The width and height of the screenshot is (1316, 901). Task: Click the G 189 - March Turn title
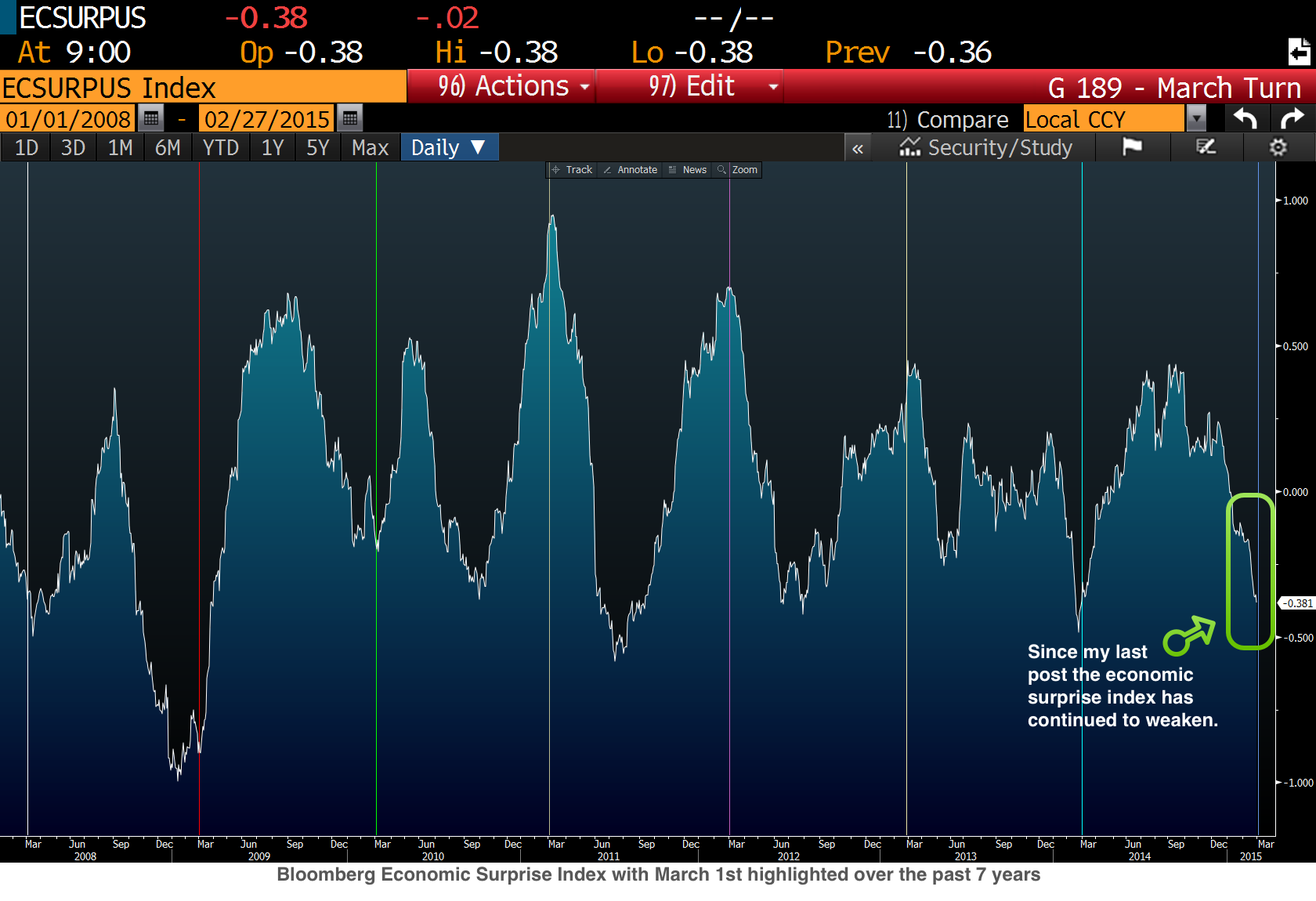tap(1175, 87)
